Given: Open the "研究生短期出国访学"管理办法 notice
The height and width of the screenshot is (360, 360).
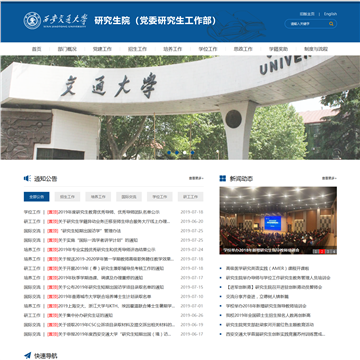Looking at the screenshot, I should tap(84, 231).
